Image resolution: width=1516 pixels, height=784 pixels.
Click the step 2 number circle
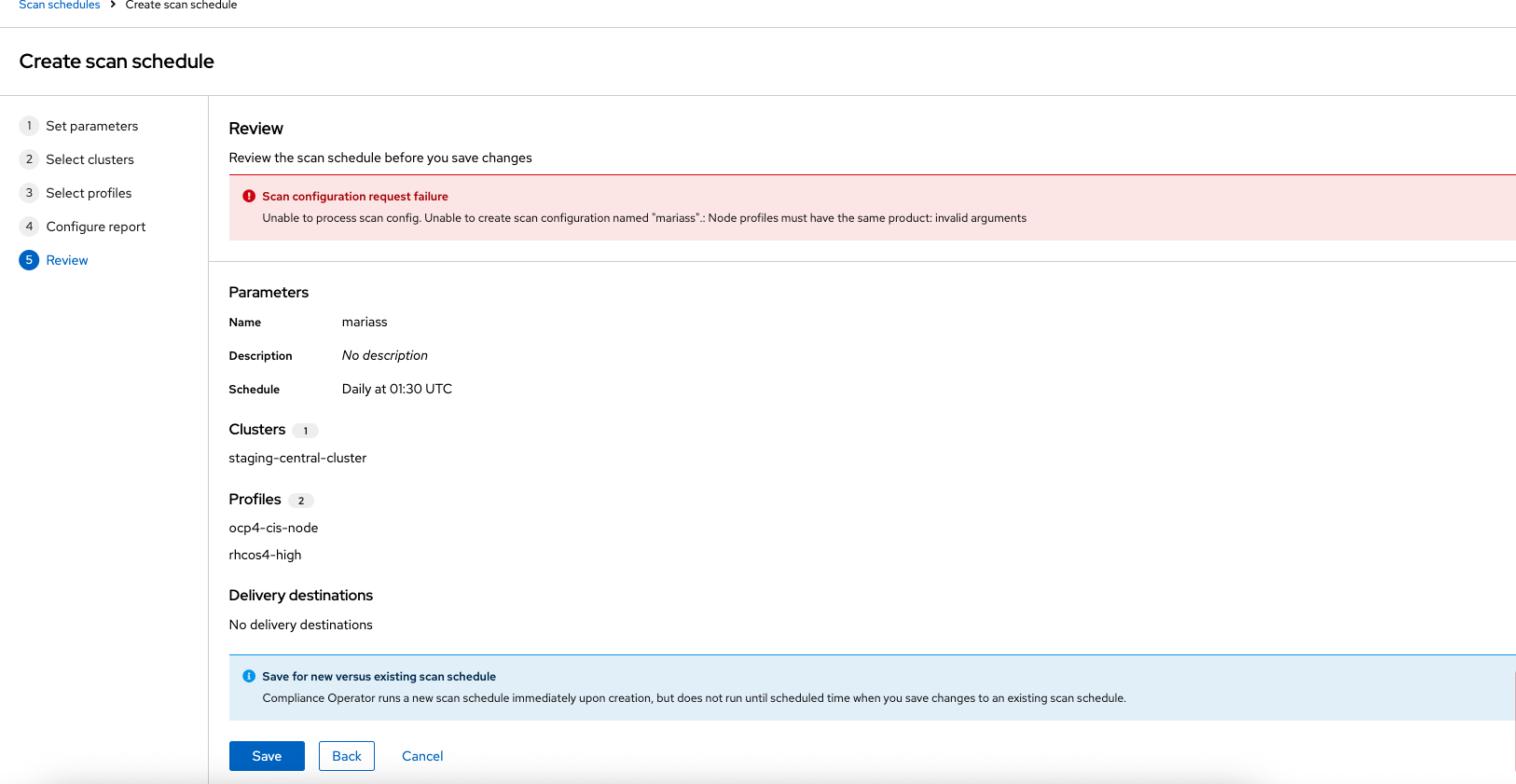29,159
